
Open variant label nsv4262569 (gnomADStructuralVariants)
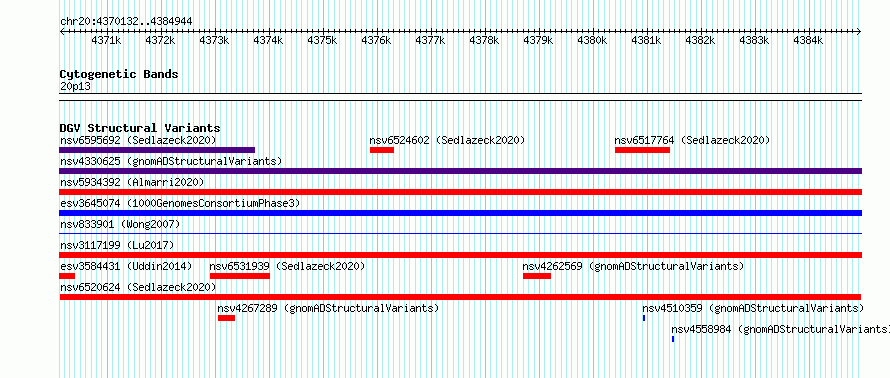633,266
